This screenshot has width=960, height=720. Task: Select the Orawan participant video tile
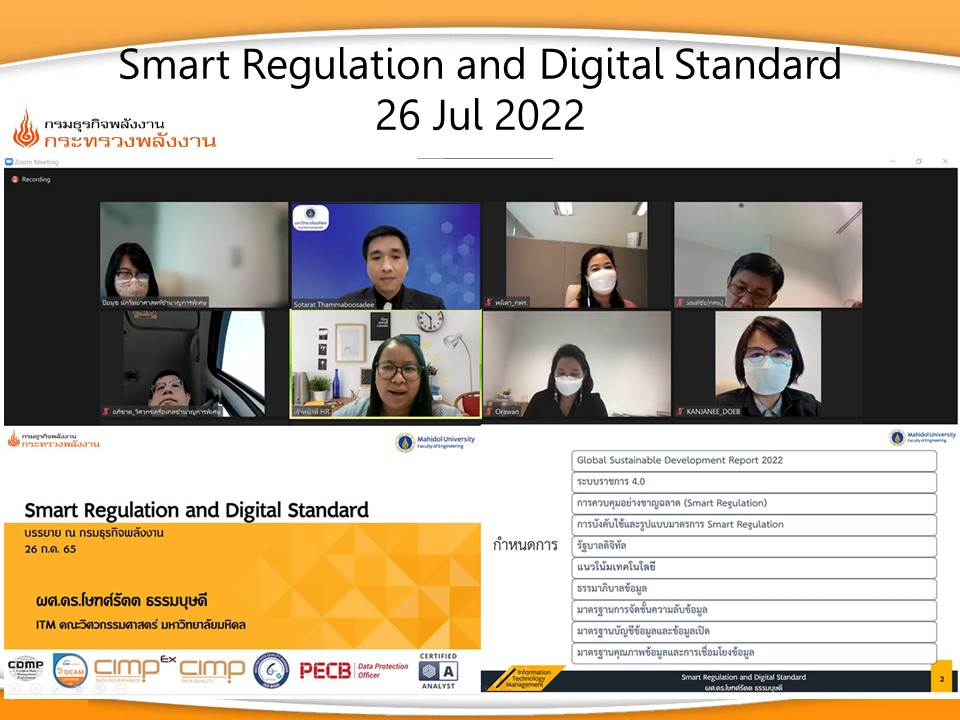coord(576,363)
